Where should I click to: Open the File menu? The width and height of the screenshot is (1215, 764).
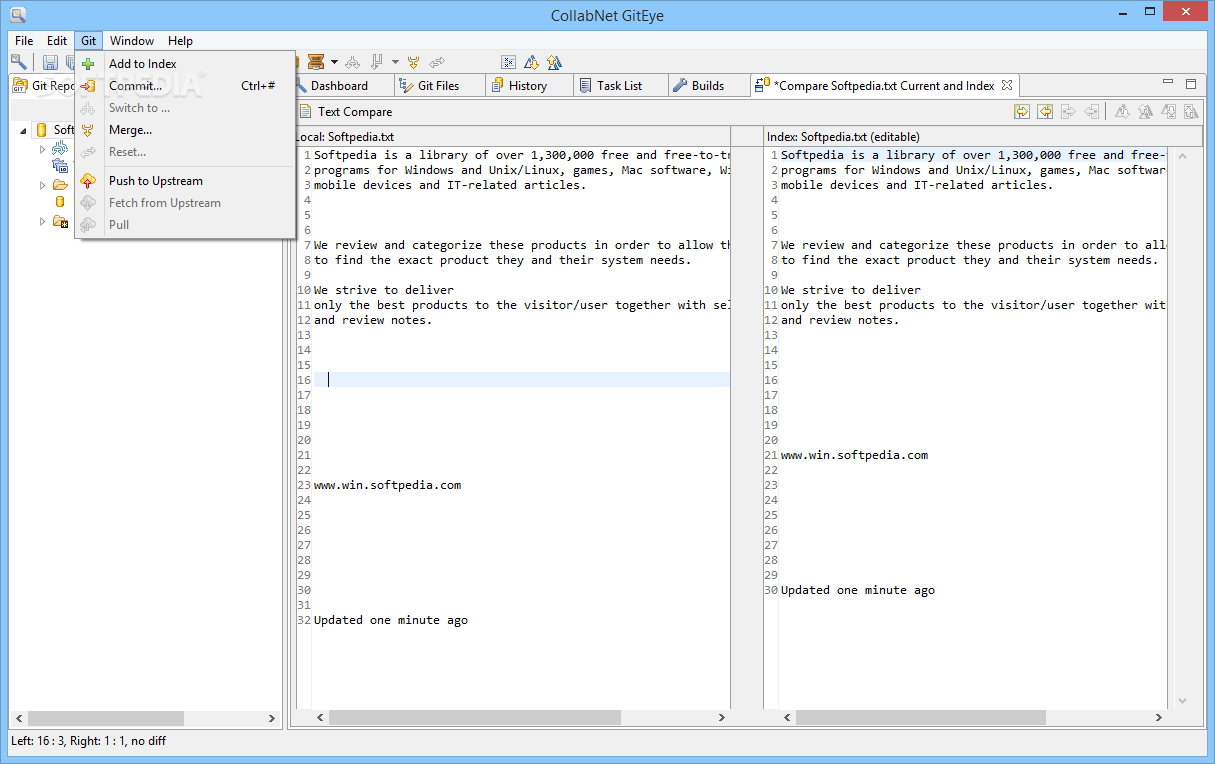(24, 41)
